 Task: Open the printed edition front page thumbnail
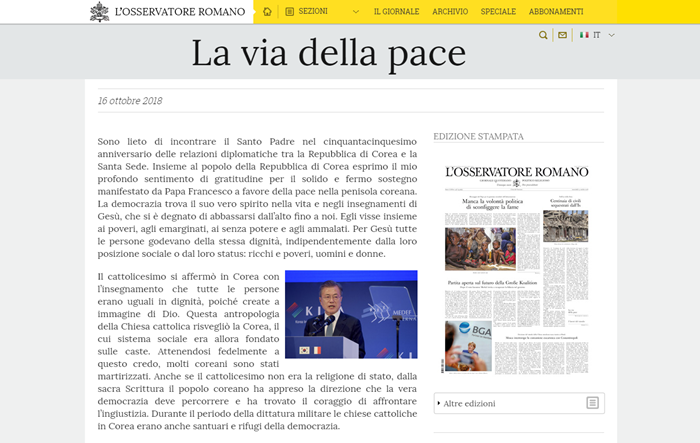(517, 269)
